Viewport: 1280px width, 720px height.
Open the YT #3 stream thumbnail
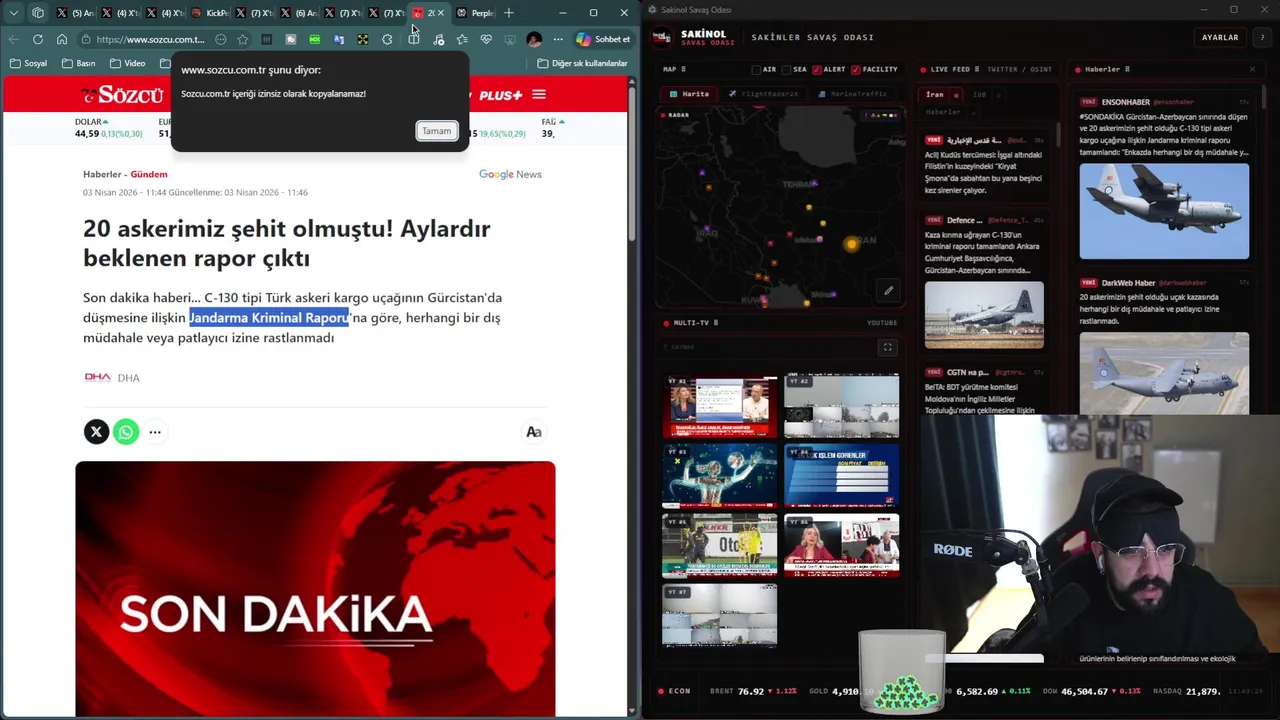pyautogui.click(x=719, y=476)
